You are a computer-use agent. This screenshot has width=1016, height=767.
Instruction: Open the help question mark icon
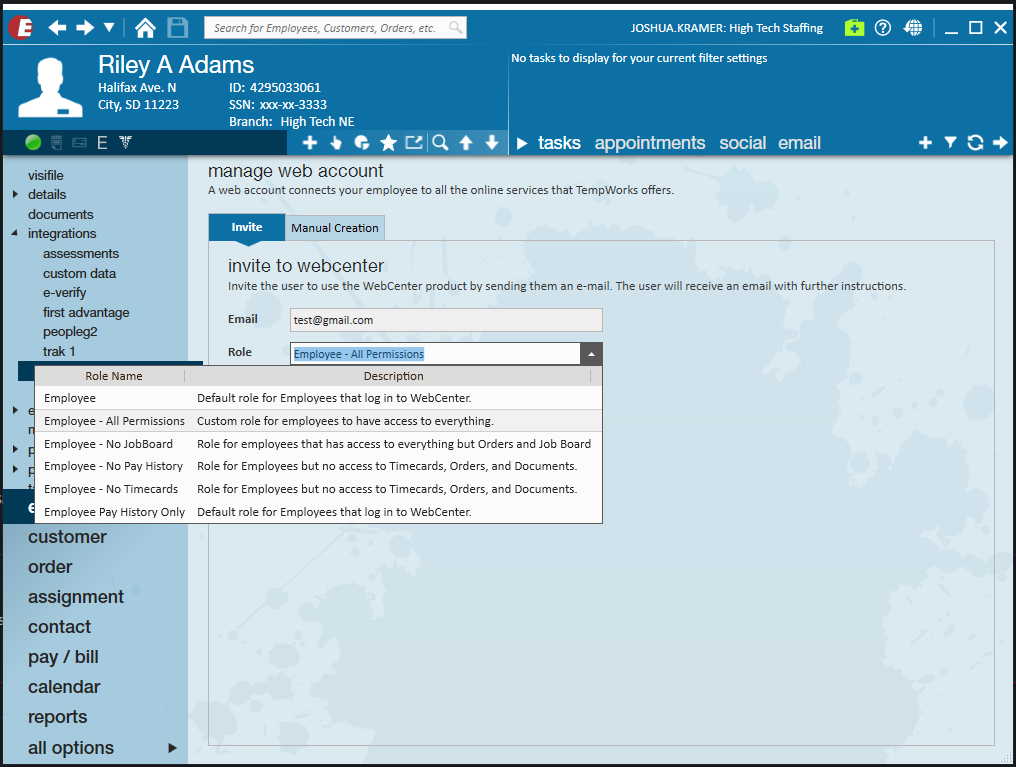[883, 27]
